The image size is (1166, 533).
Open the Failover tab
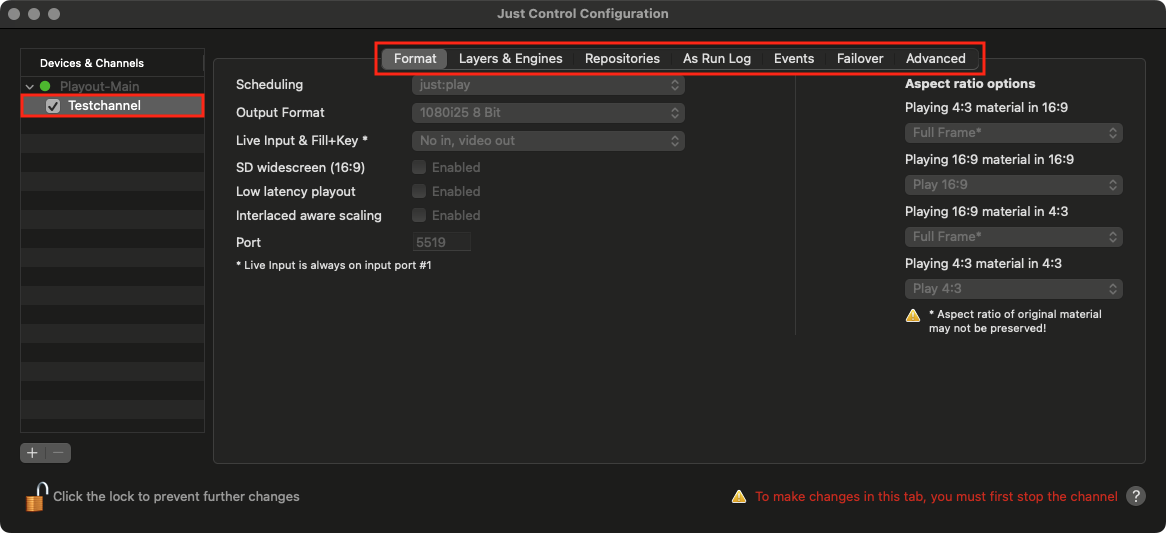[860, 59]
